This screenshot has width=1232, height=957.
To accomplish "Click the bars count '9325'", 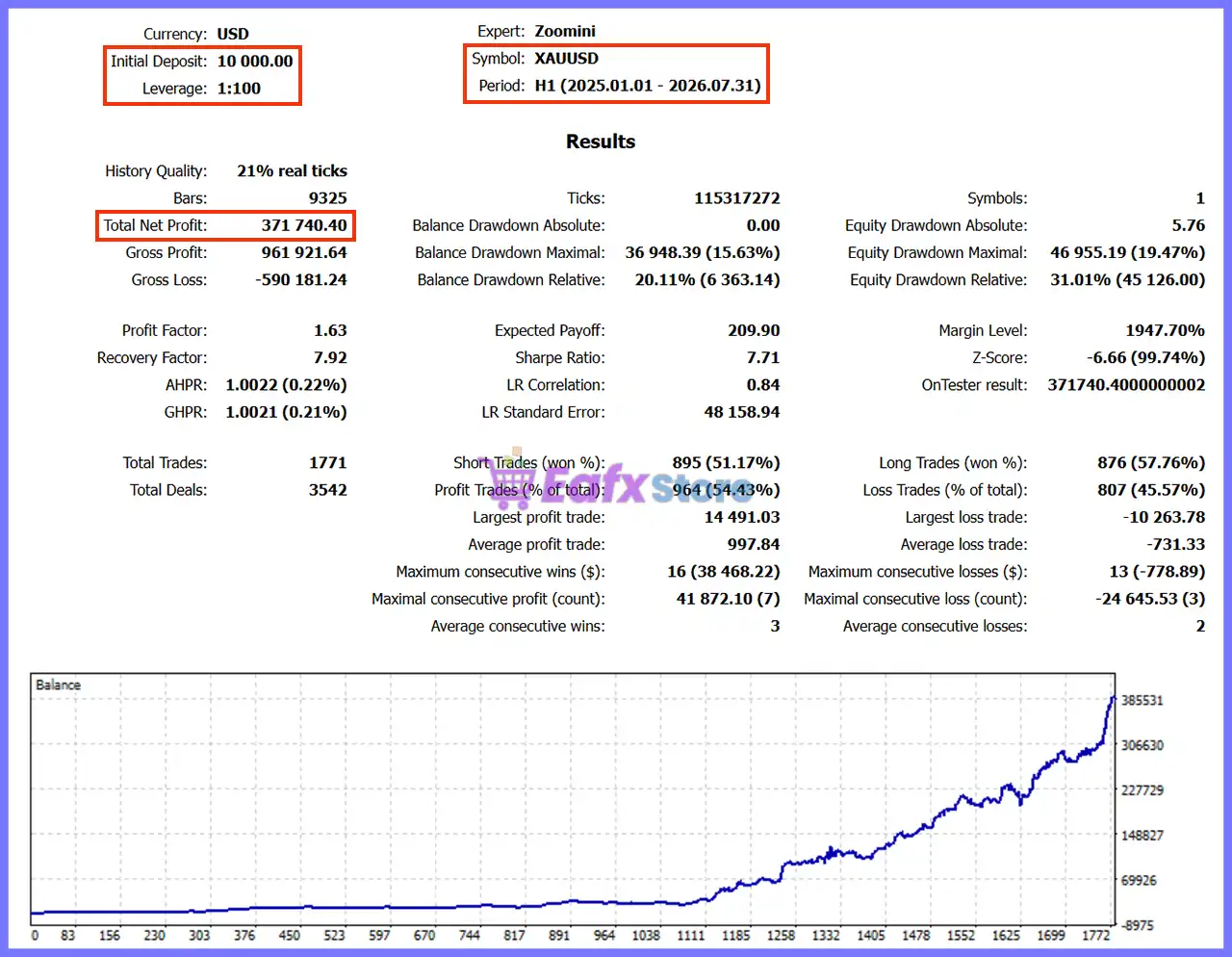I will pos(328,198).
